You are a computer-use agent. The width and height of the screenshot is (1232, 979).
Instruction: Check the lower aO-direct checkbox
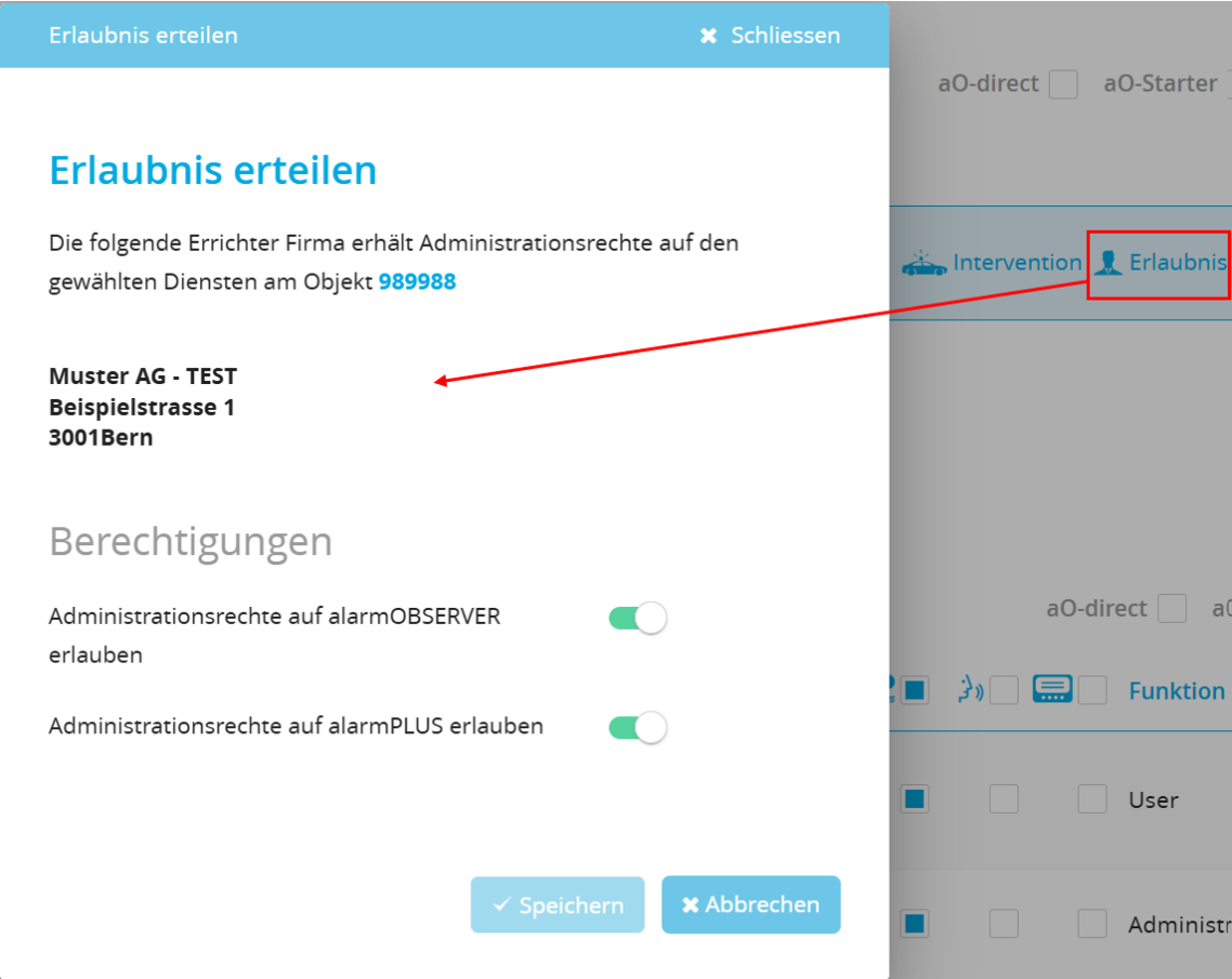click(1174, 608)
